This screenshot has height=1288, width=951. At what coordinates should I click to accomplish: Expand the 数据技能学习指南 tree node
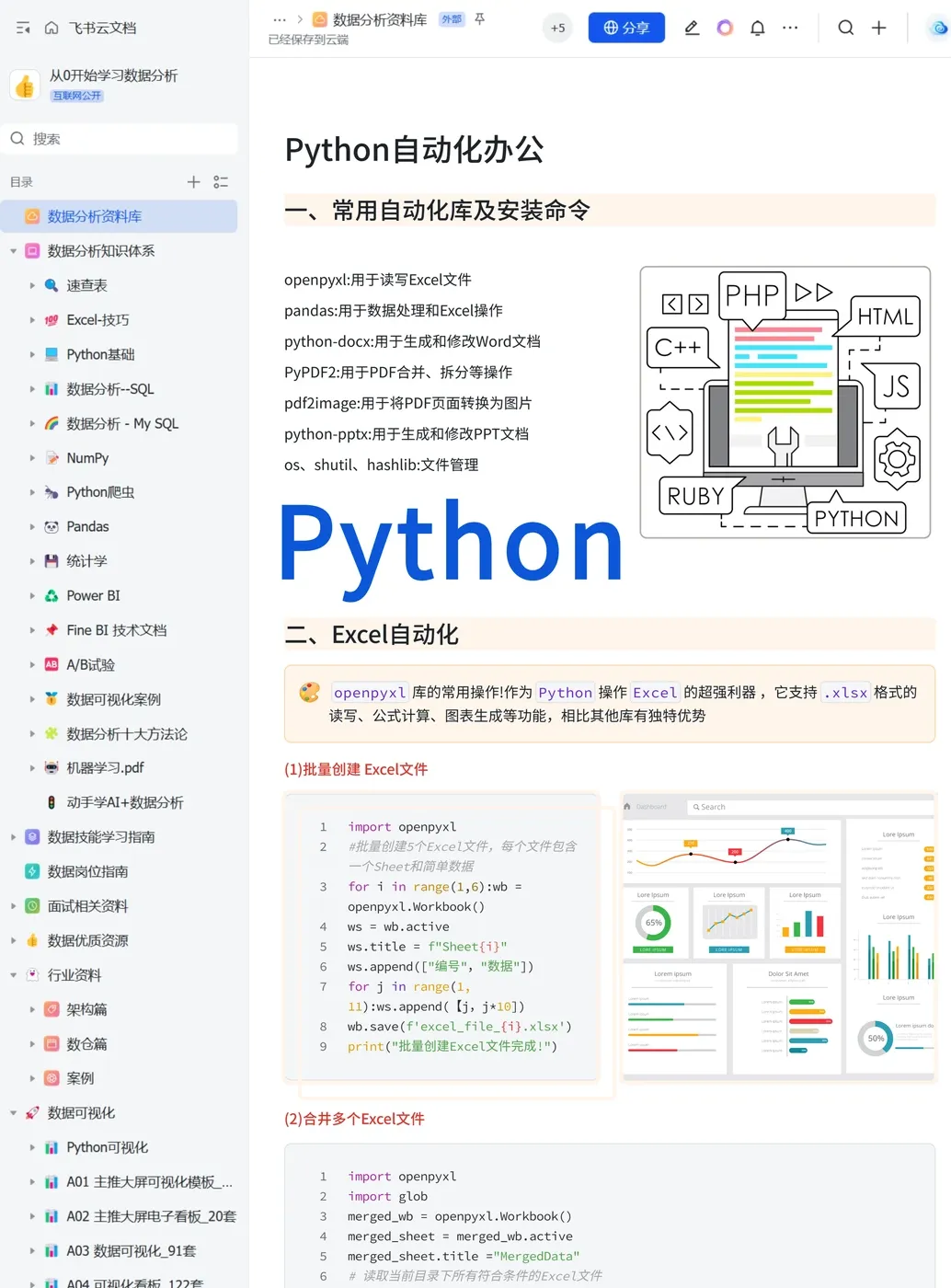click(13, 836)
